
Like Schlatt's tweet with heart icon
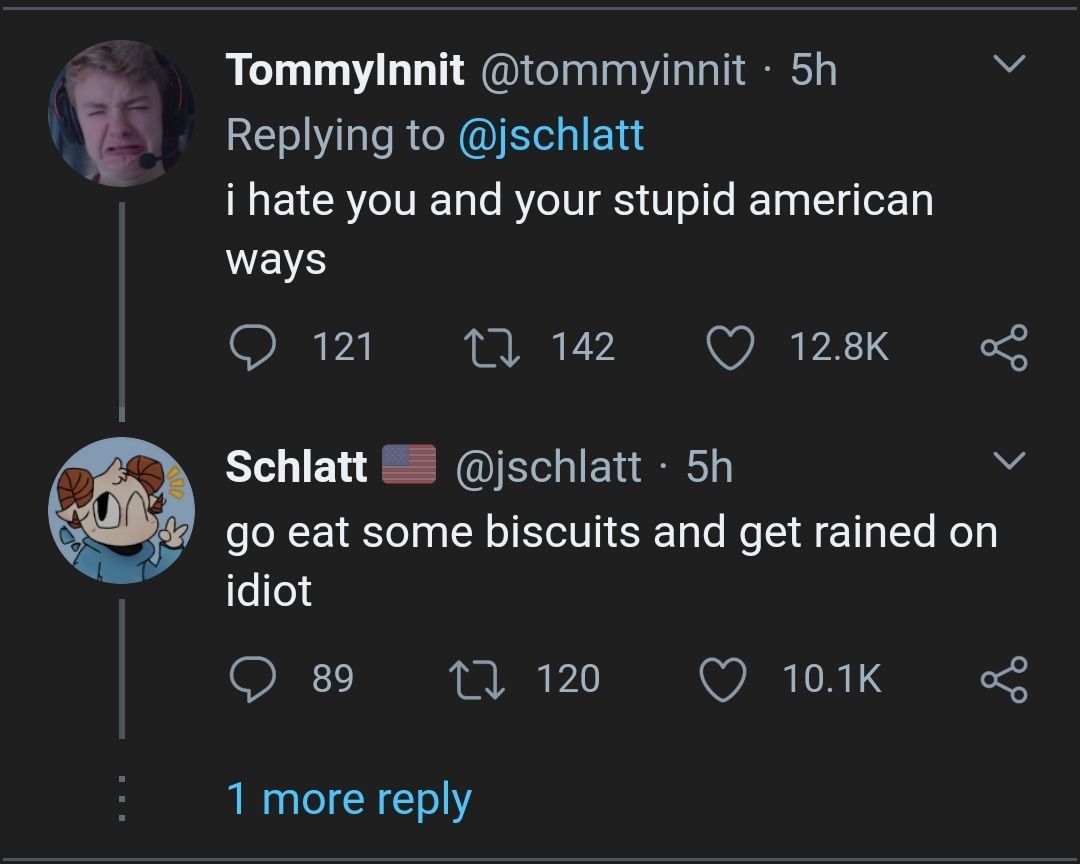[723, 679]
